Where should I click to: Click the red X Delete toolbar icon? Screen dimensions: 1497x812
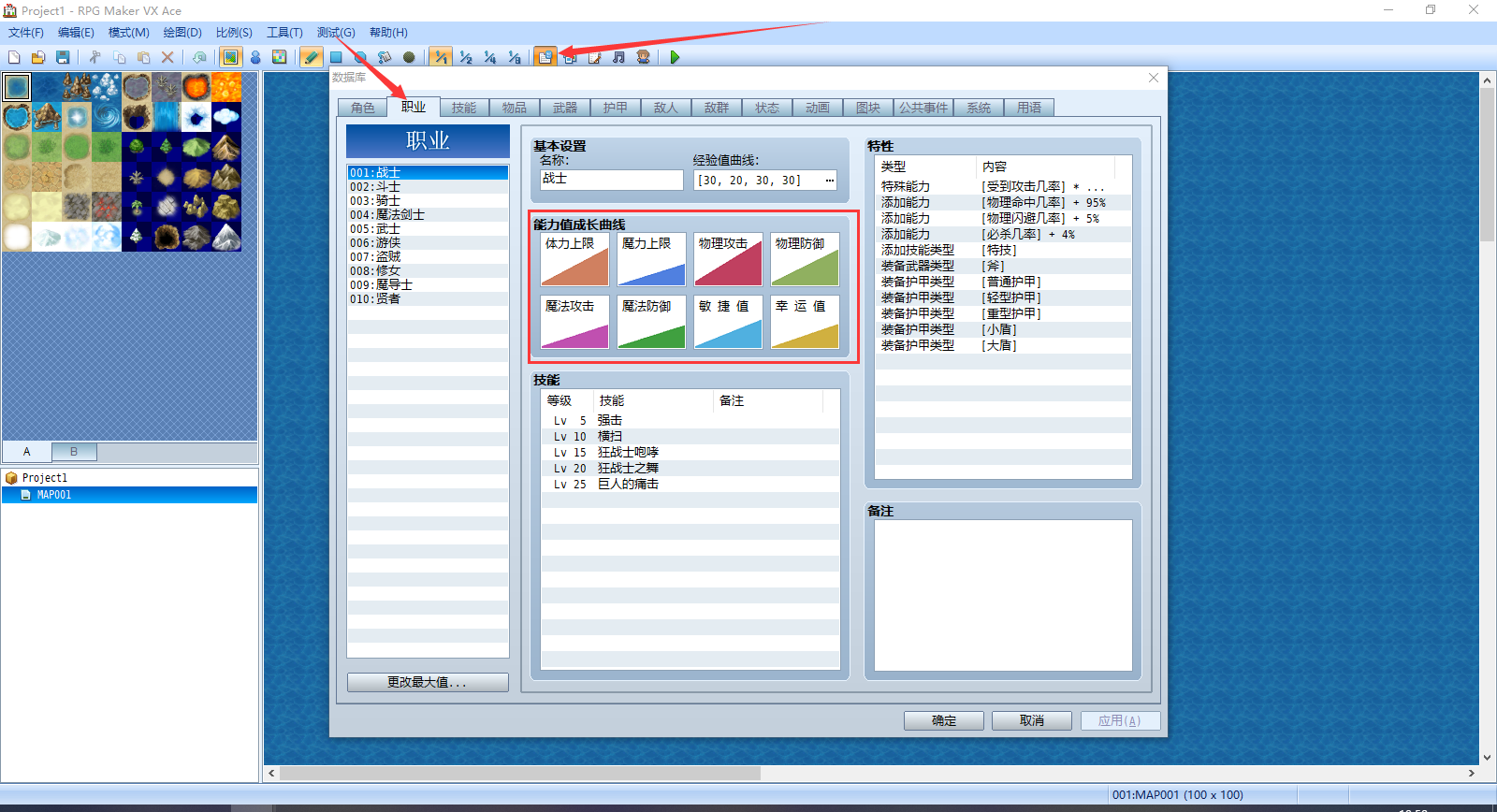(168, 57)
